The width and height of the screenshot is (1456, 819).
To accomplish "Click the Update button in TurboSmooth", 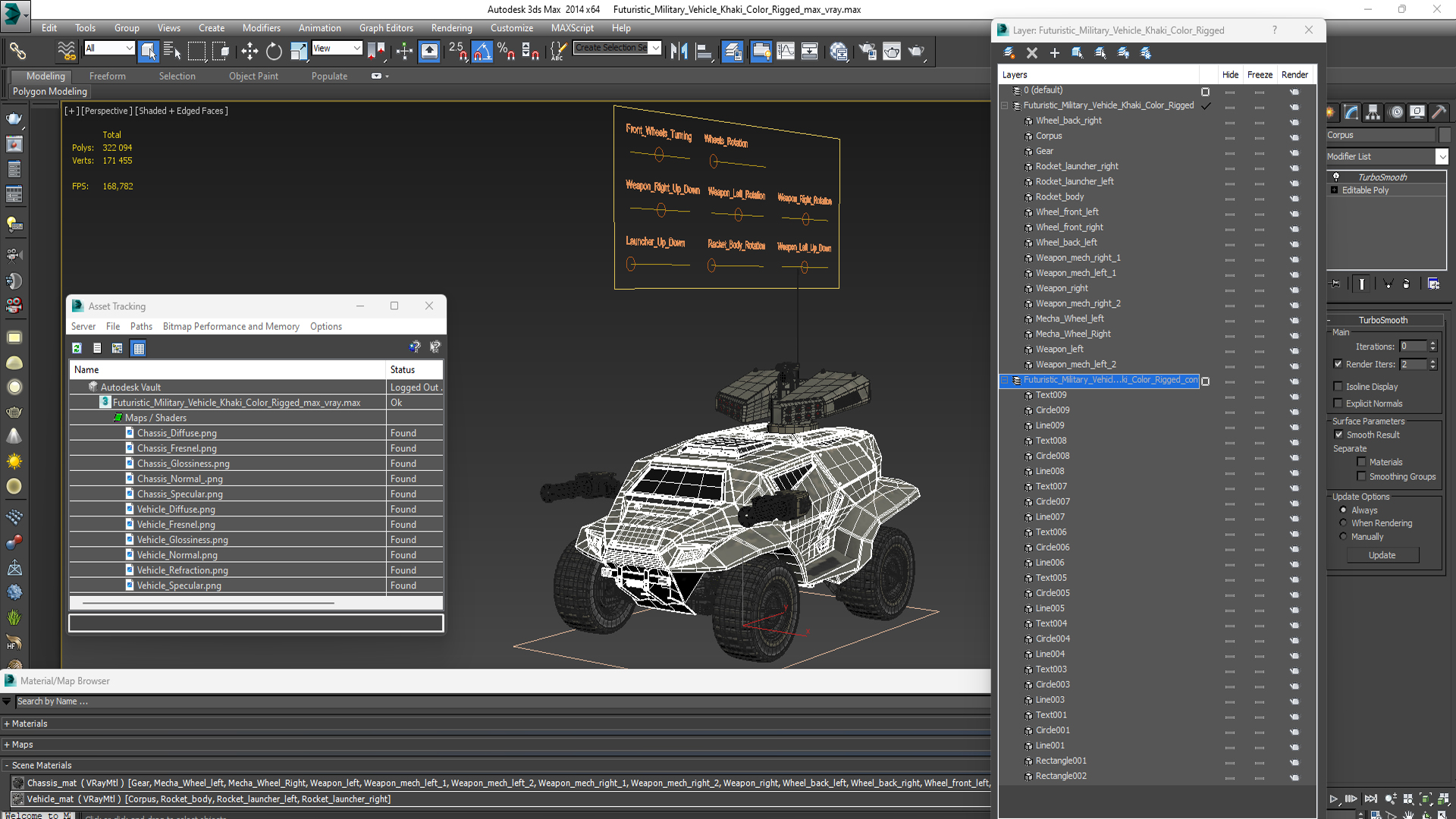I will coord(1382,555).
